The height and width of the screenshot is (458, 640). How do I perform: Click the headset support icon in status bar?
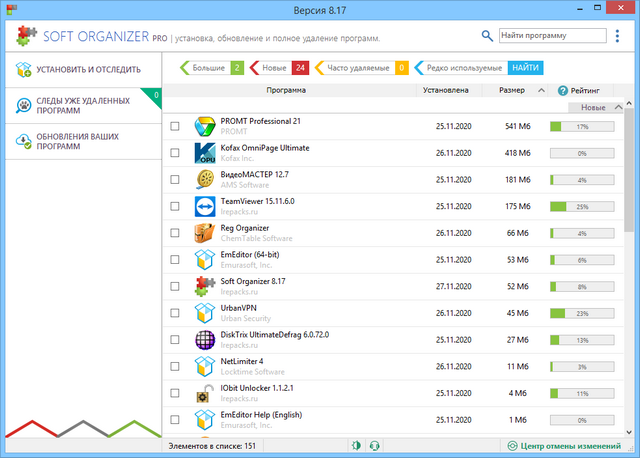(374, 445)
